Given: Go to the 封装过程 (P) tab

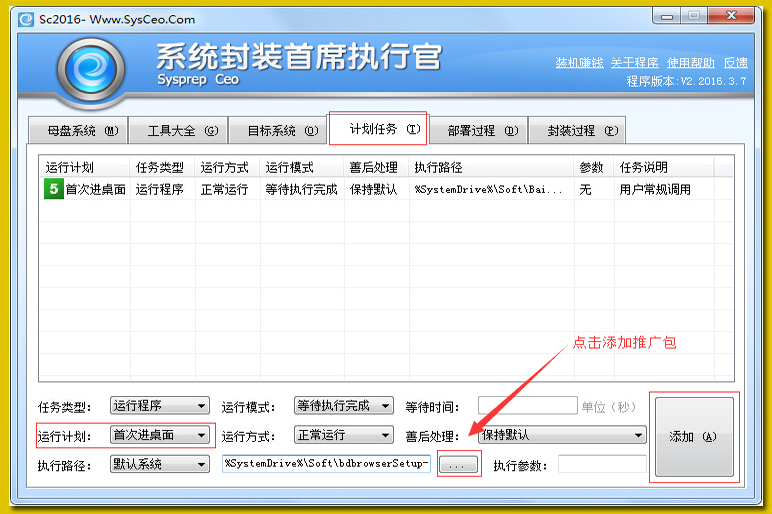Looking at the screenshot, I should pyautogui.click(x=577, y=130).
